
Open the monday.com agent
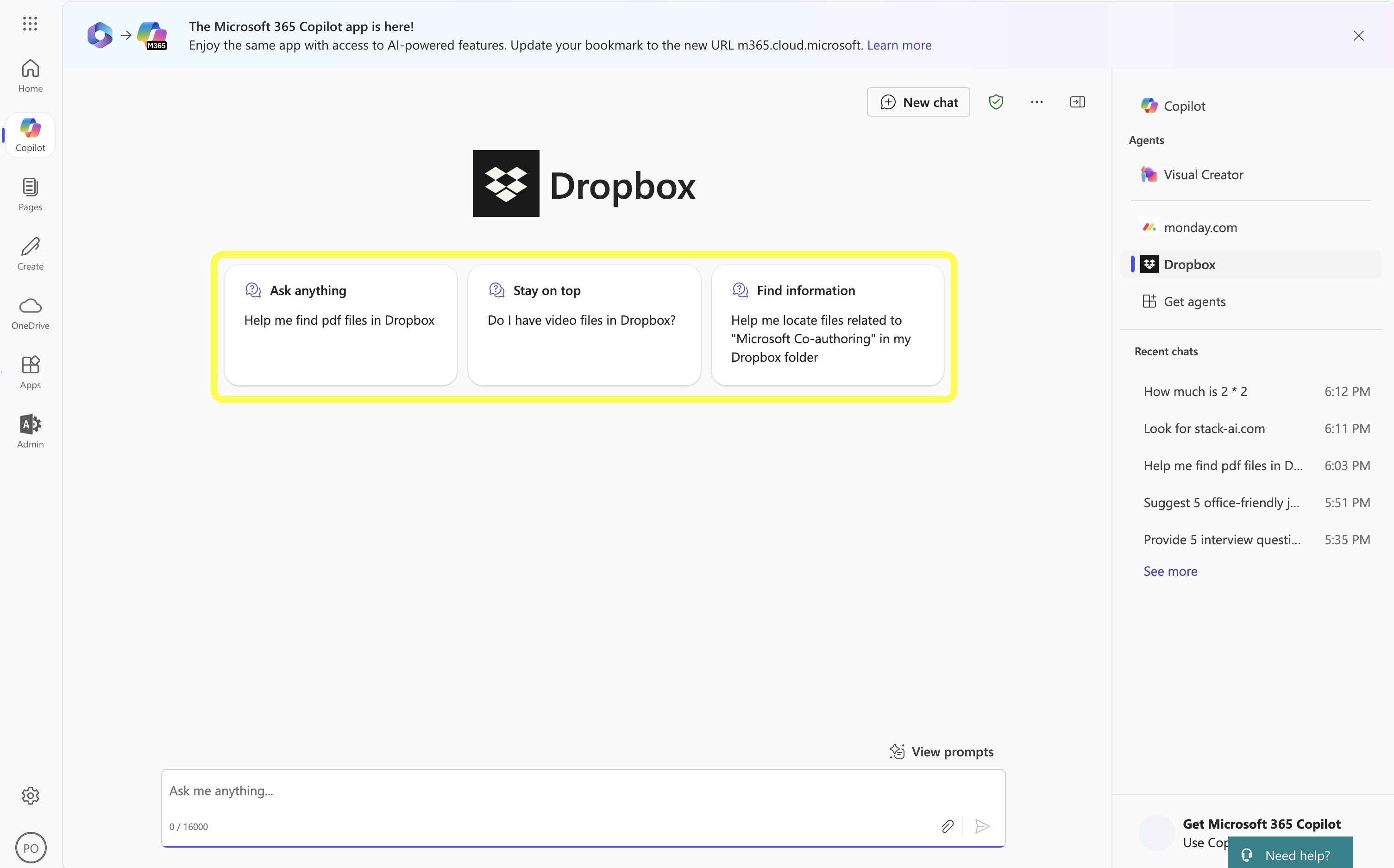click(x=1250, y=227)
